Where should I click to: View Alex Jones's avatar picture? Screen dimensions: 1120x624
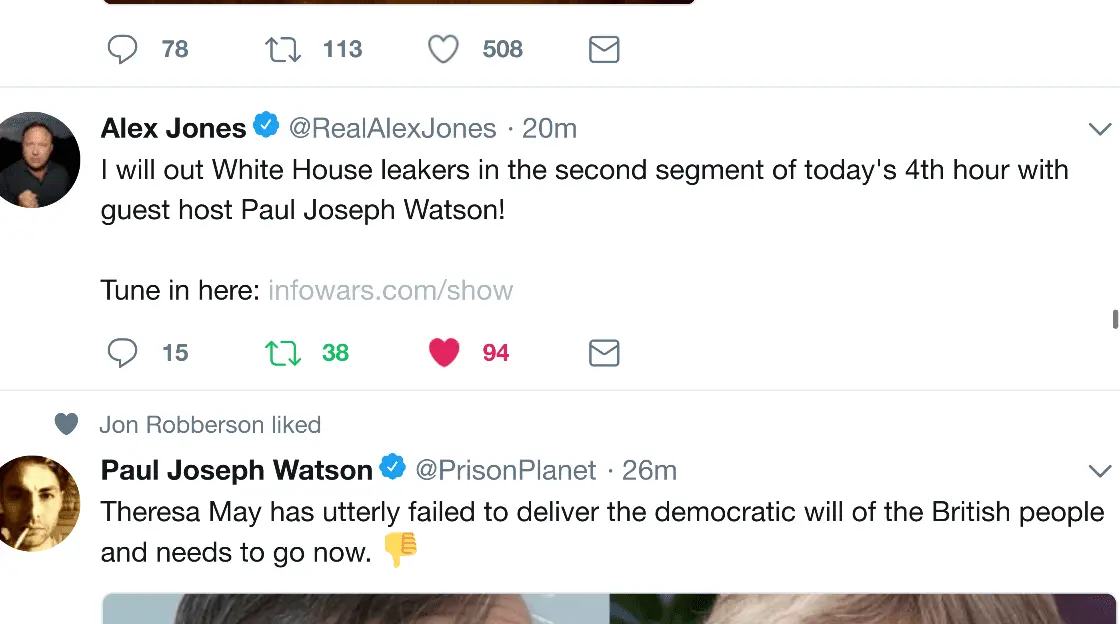pos(38,160)
